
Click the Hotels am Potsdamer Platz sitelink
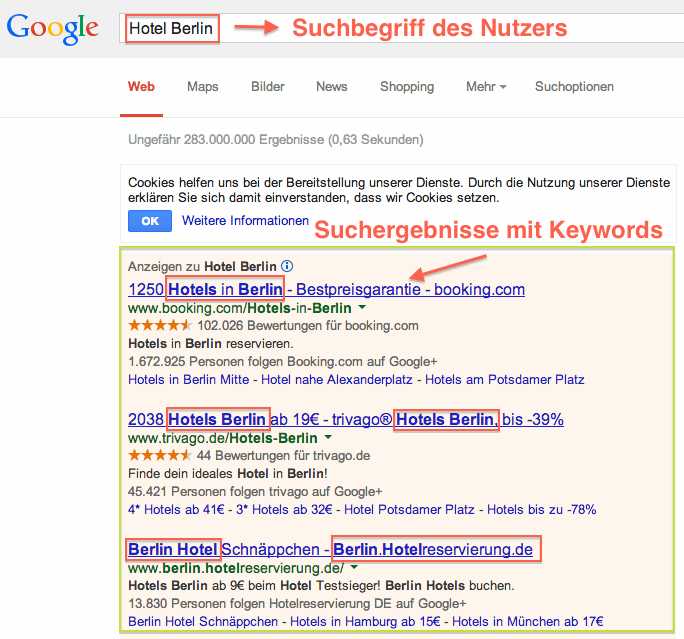point(504,379)
